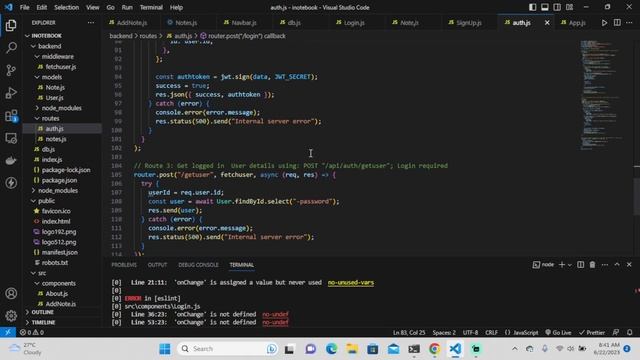Toggle primary sidebar layout icon
This screenshot has width=640, height=360.
pos(533,7)
